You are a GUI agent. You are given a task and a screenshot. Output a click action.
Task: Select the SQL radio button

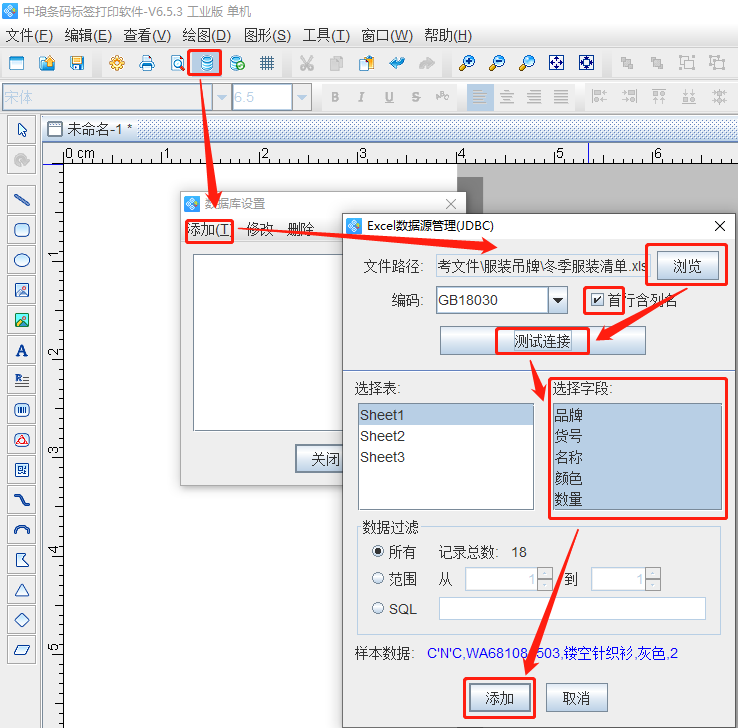378,608
